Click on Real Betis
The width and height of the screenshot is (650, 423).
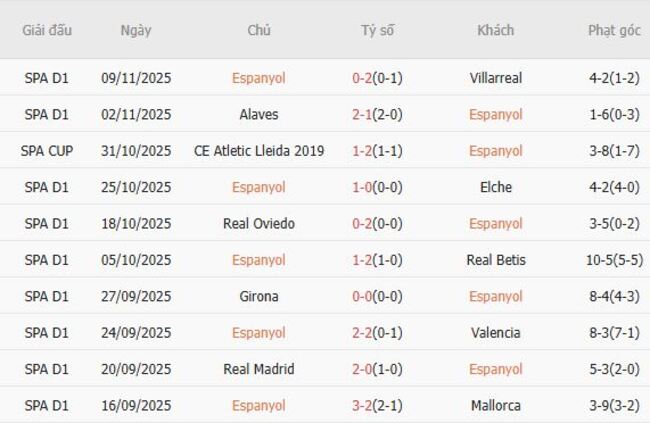pyautogui.click(x=495, y=260)
